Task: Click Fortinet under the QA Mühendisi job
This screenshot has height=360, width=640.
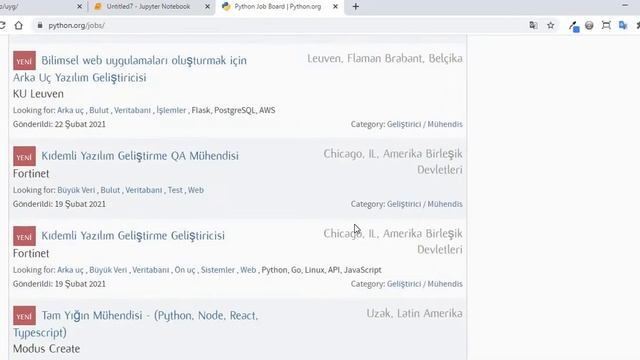Action: click(31, 174)
